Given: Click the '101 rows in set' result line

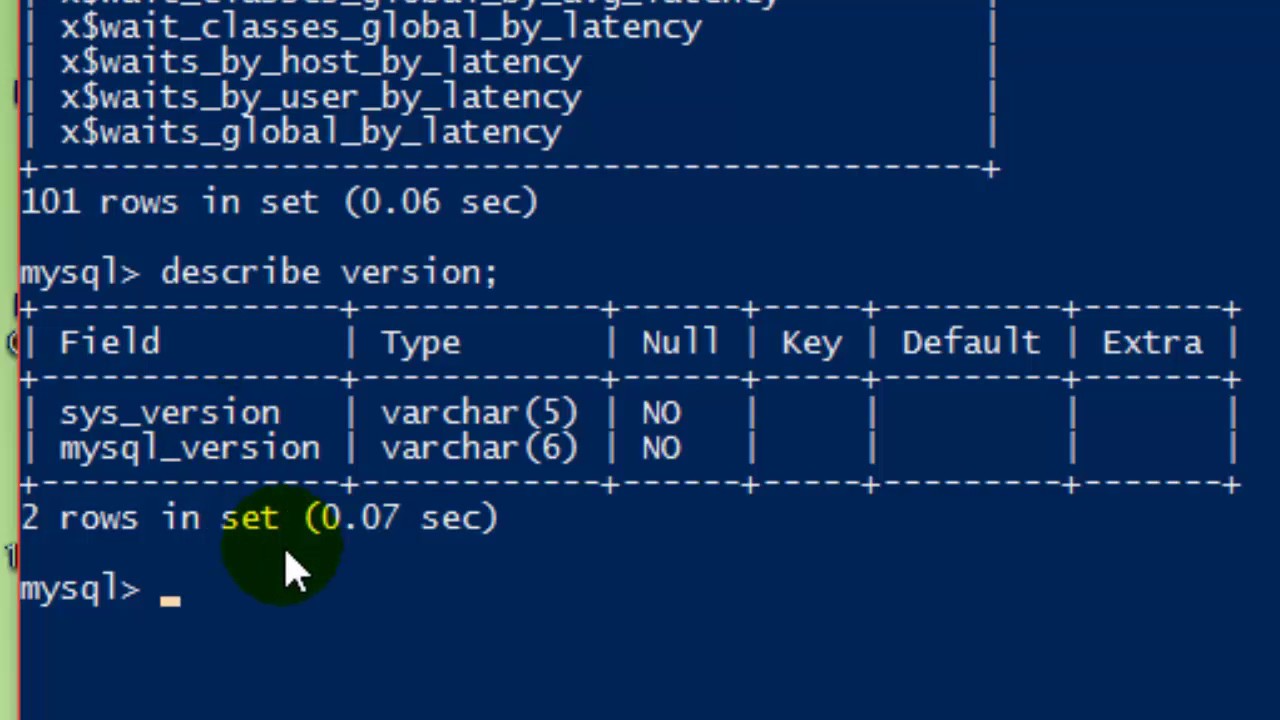Looking at the screenshot, I should point(280,203).
